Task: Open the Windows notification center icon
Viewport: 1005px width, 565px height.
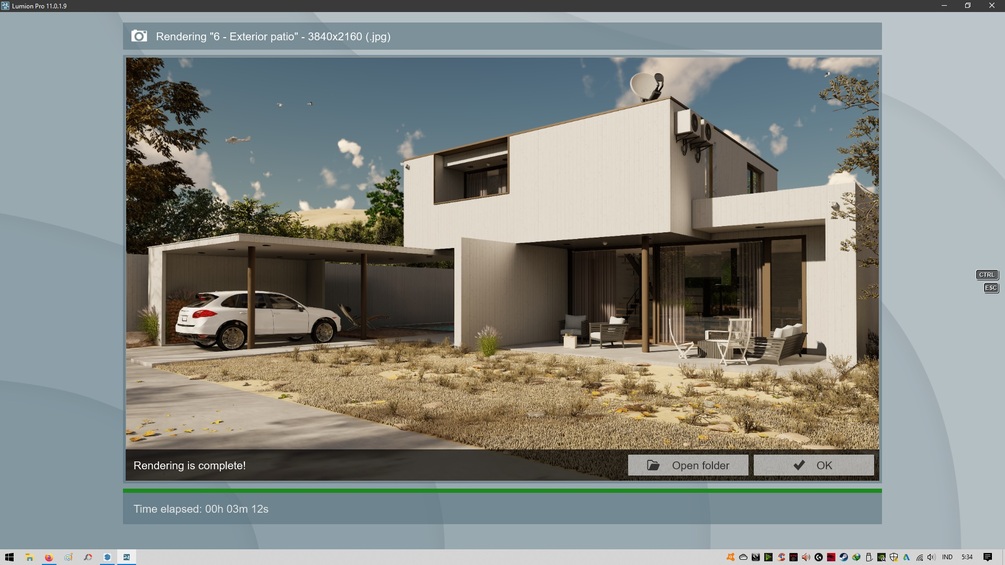Action: point(988,557)
